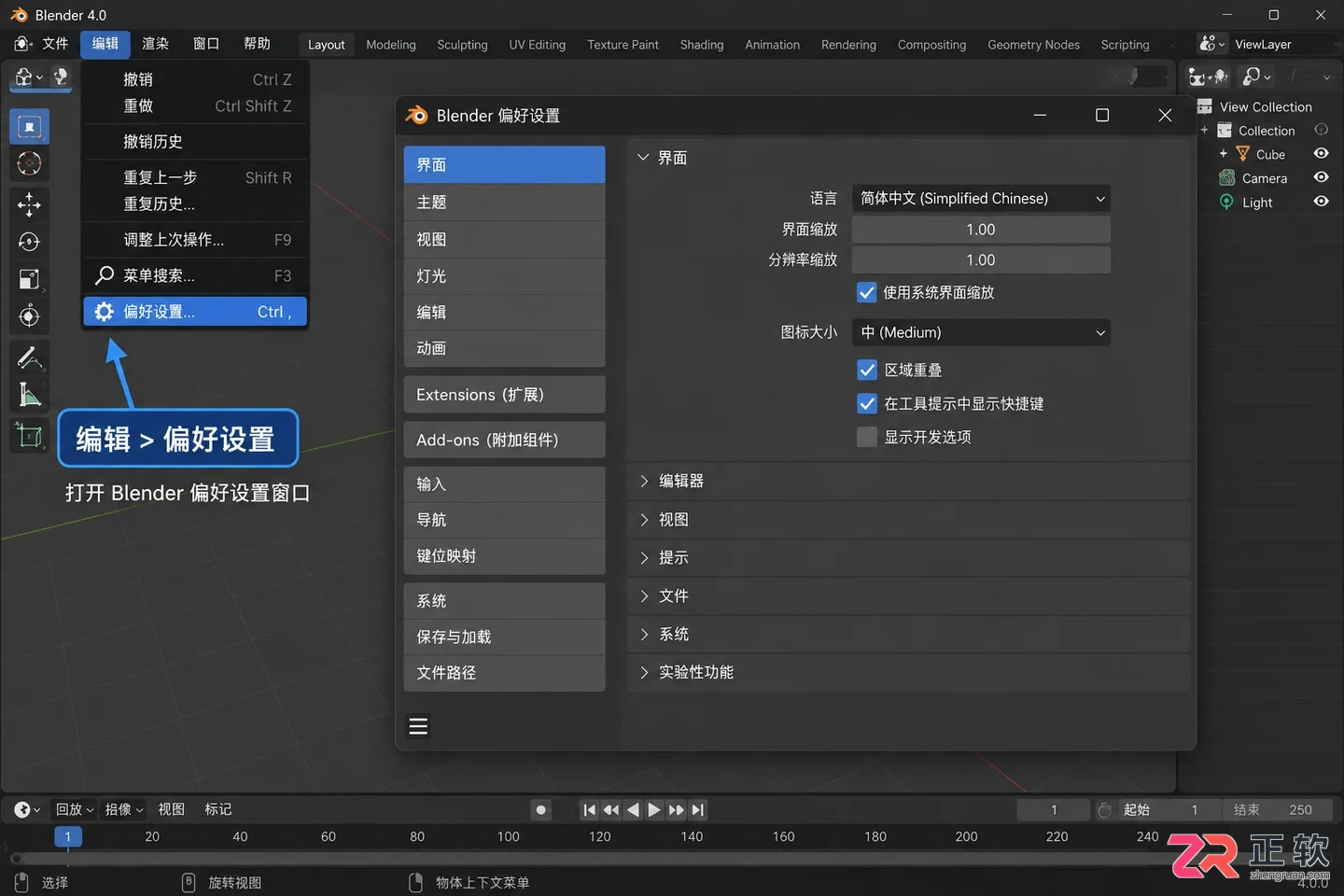The image size is (1344, 896).
Task: Hide the Cube in the outliner
Action: coord(1321,153)
